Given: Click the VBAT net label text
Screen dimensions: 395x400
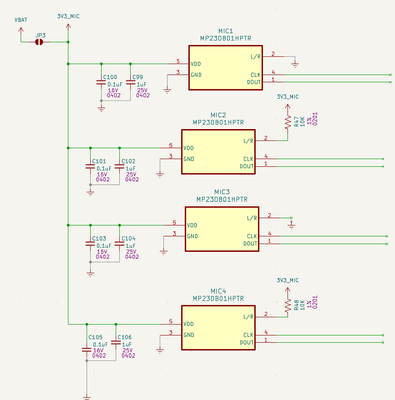Looking at the screenshot, I should (x=21, y=20).
